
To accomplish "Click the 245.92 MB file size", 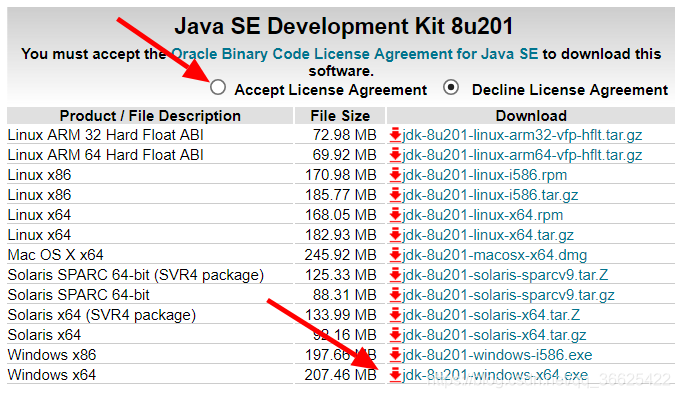I will [340, 254].
